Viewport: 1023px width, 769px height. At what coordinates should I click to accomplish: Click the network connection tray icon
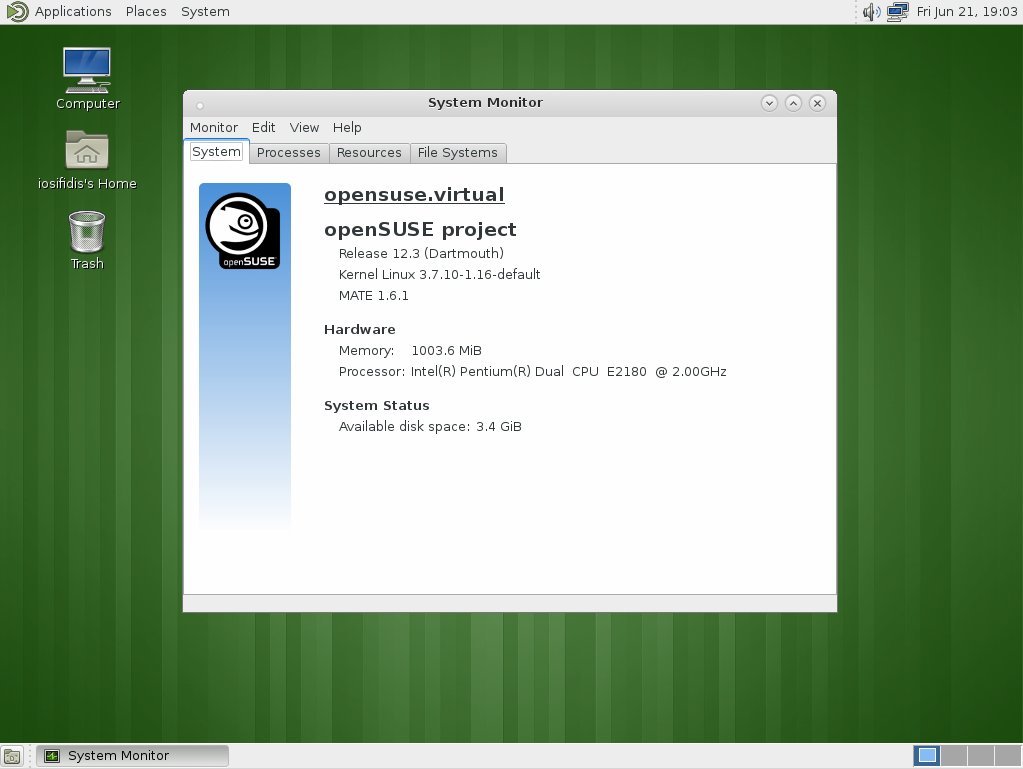point(898,12)
